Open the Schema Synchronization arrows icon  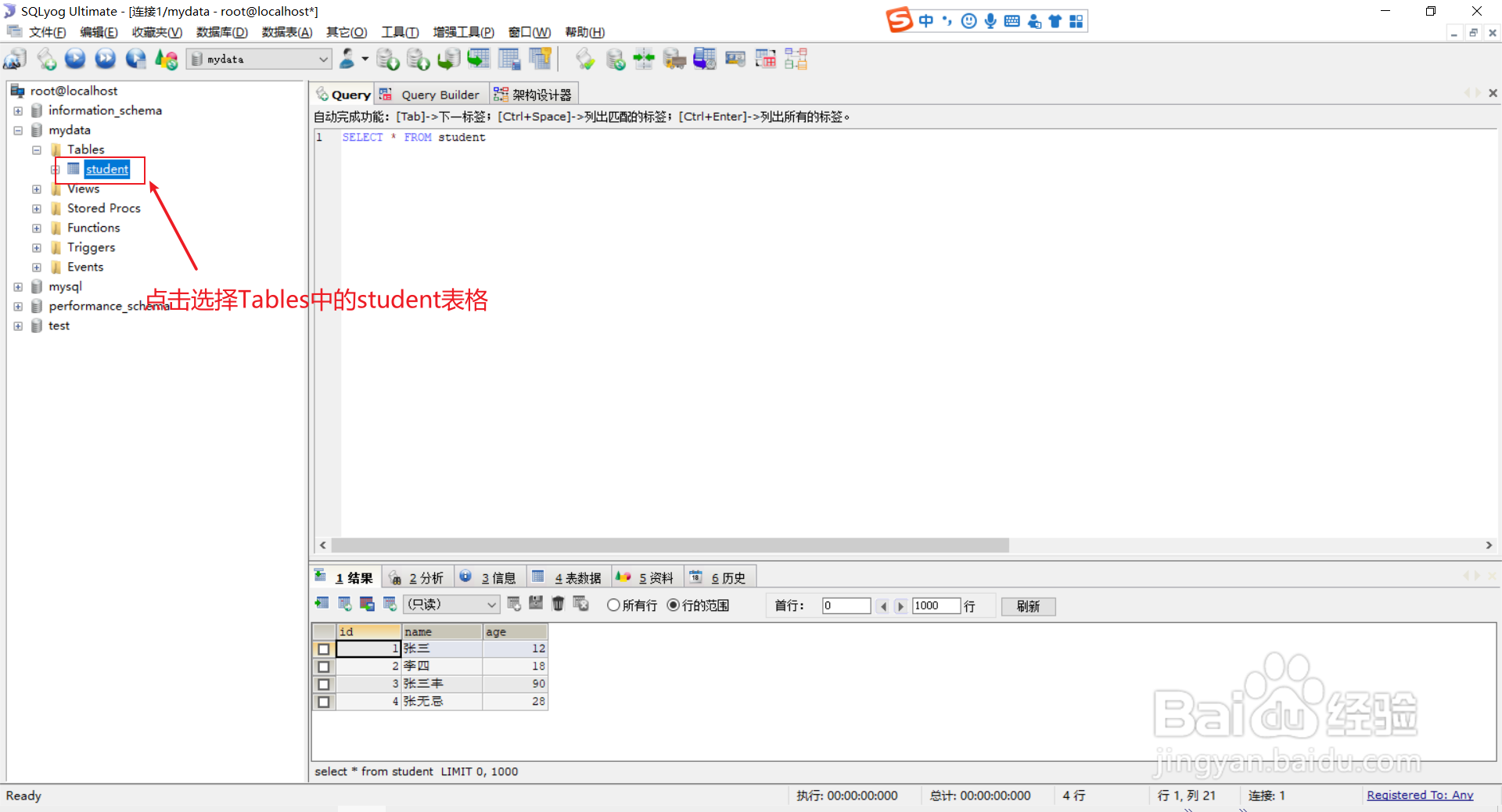click(x=644, y=59)
